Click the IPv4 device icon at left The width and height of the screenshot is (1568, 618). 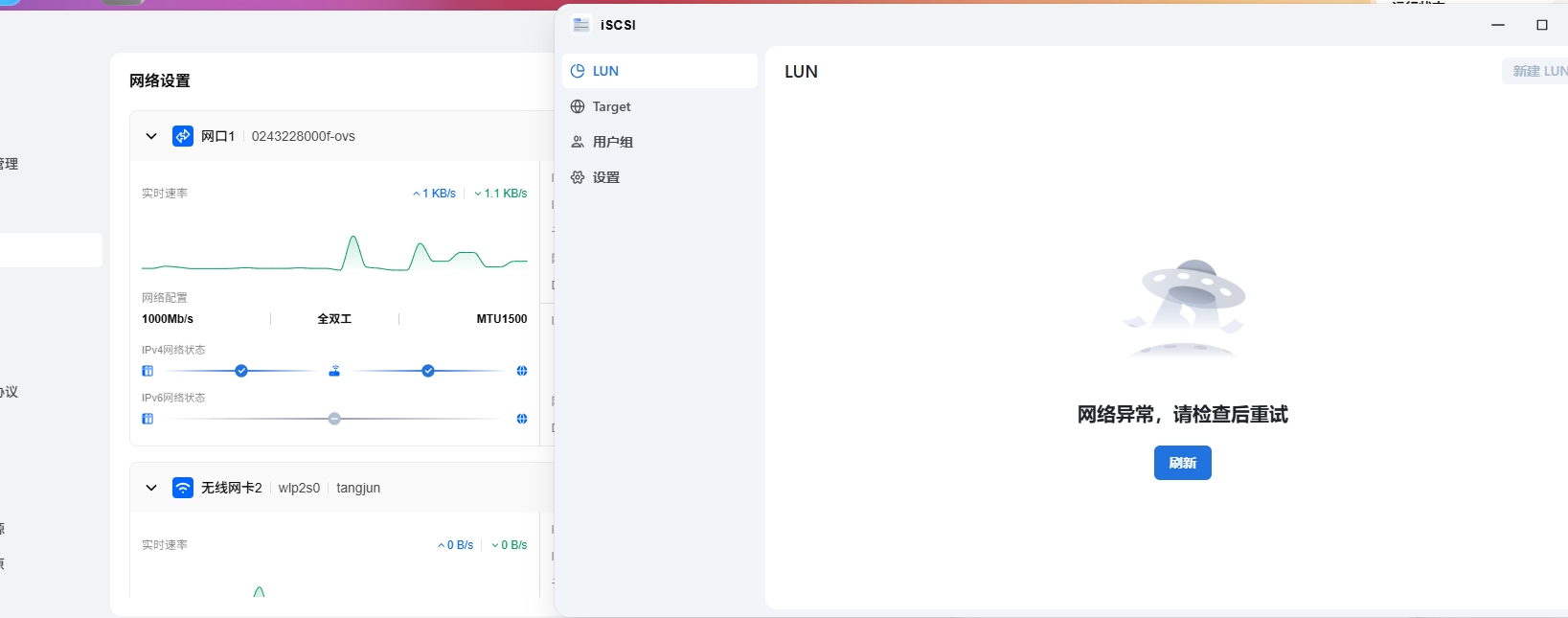pos(148,371)
